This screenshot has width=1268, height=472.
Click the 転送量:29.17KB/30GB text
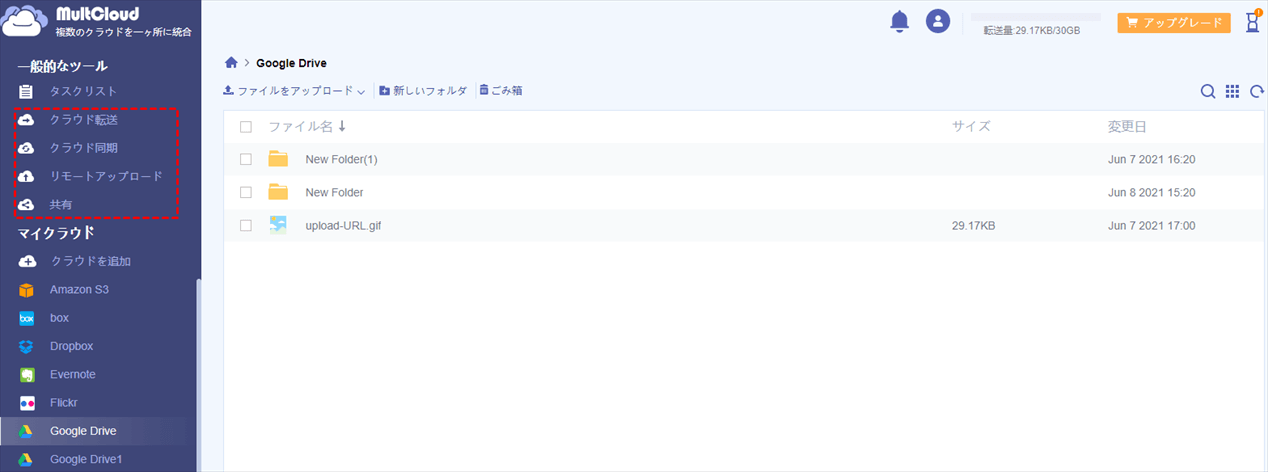(1031, 31)
